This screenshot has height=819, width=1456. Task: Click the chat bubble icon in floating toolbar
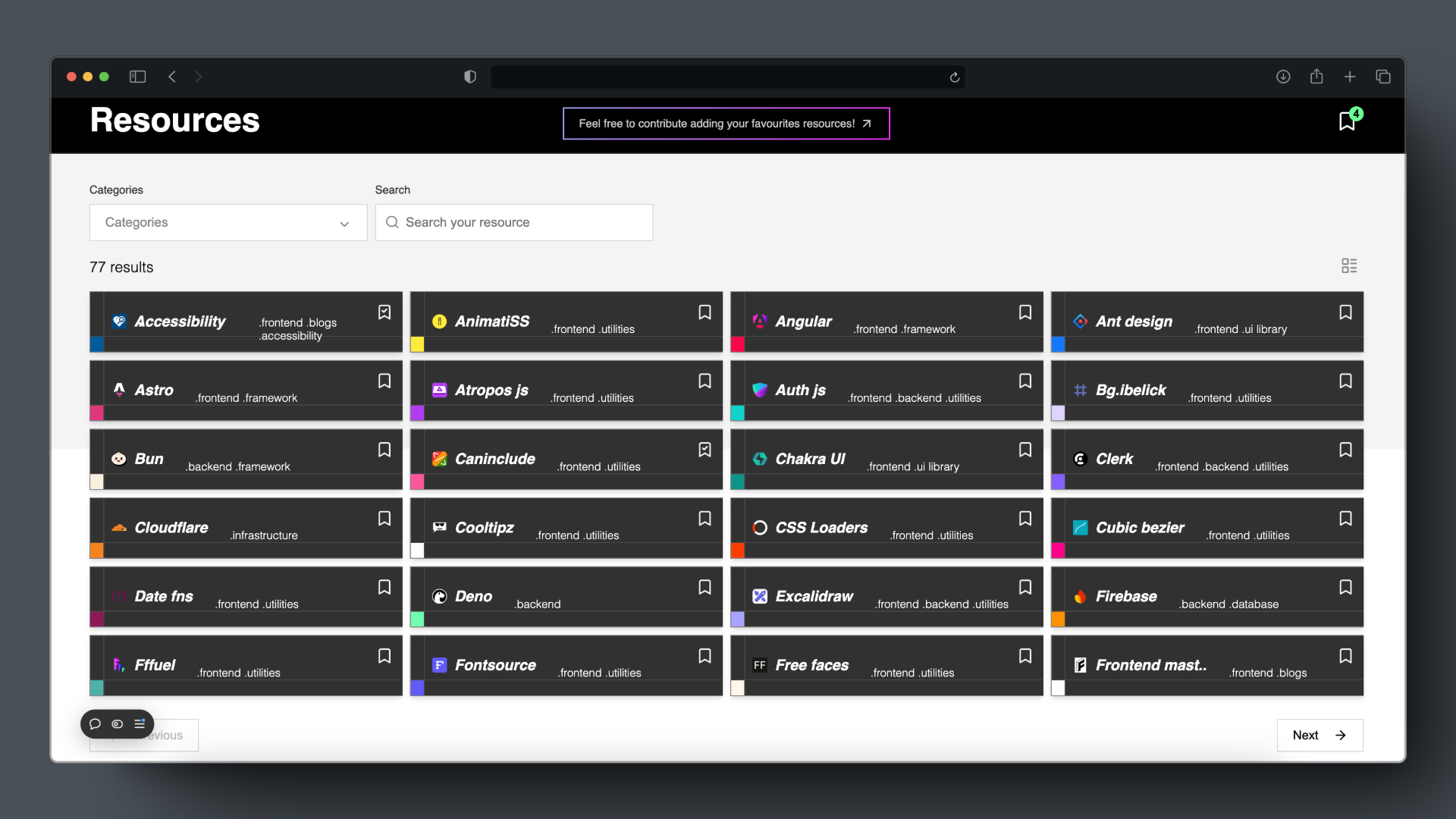pyautogui.click(x=95, y=724)
